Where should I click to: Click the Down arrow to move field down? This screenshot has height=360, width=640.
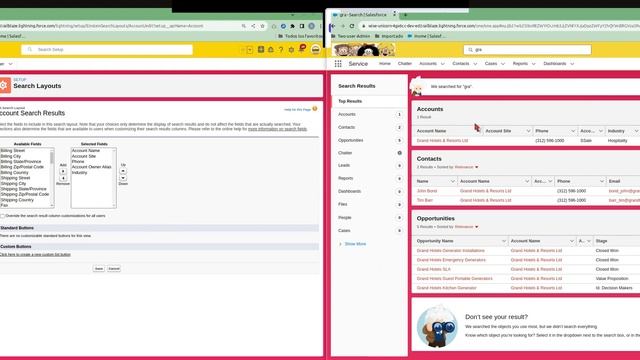(x=123, y=178)
